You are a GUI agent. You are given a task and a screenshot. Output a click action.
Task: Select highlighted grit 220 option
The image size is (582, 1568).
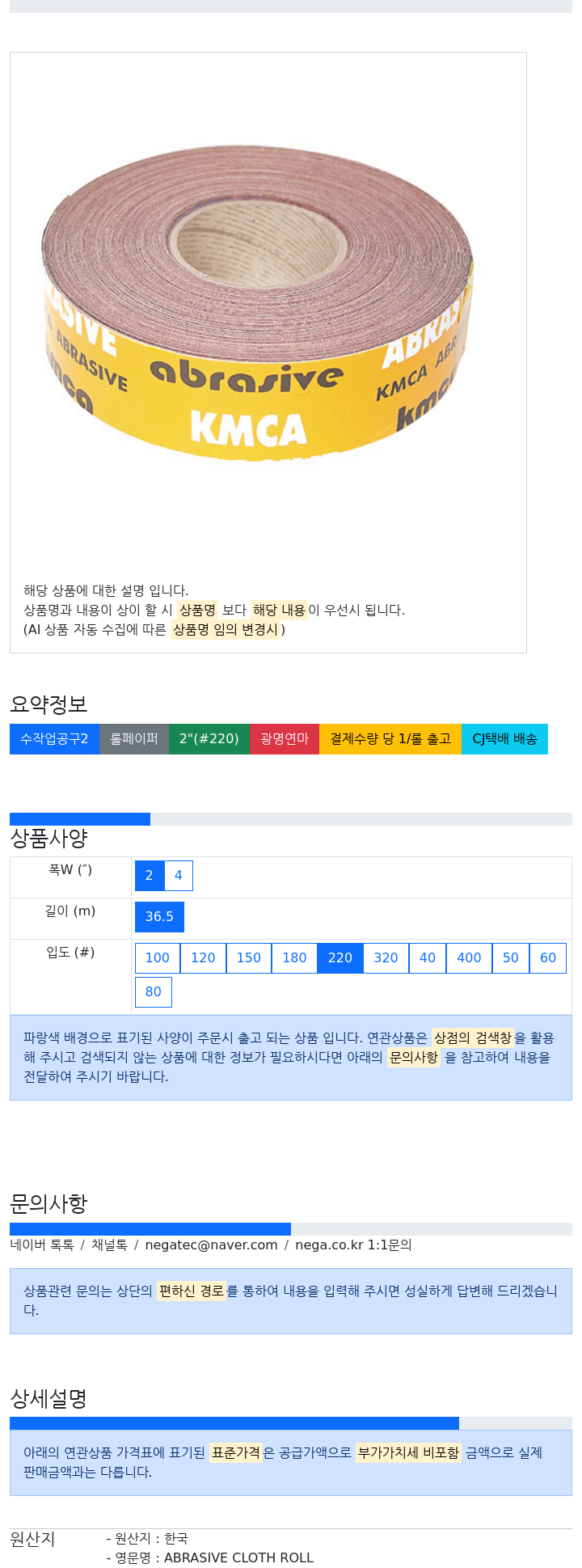[x=340, y=958]
